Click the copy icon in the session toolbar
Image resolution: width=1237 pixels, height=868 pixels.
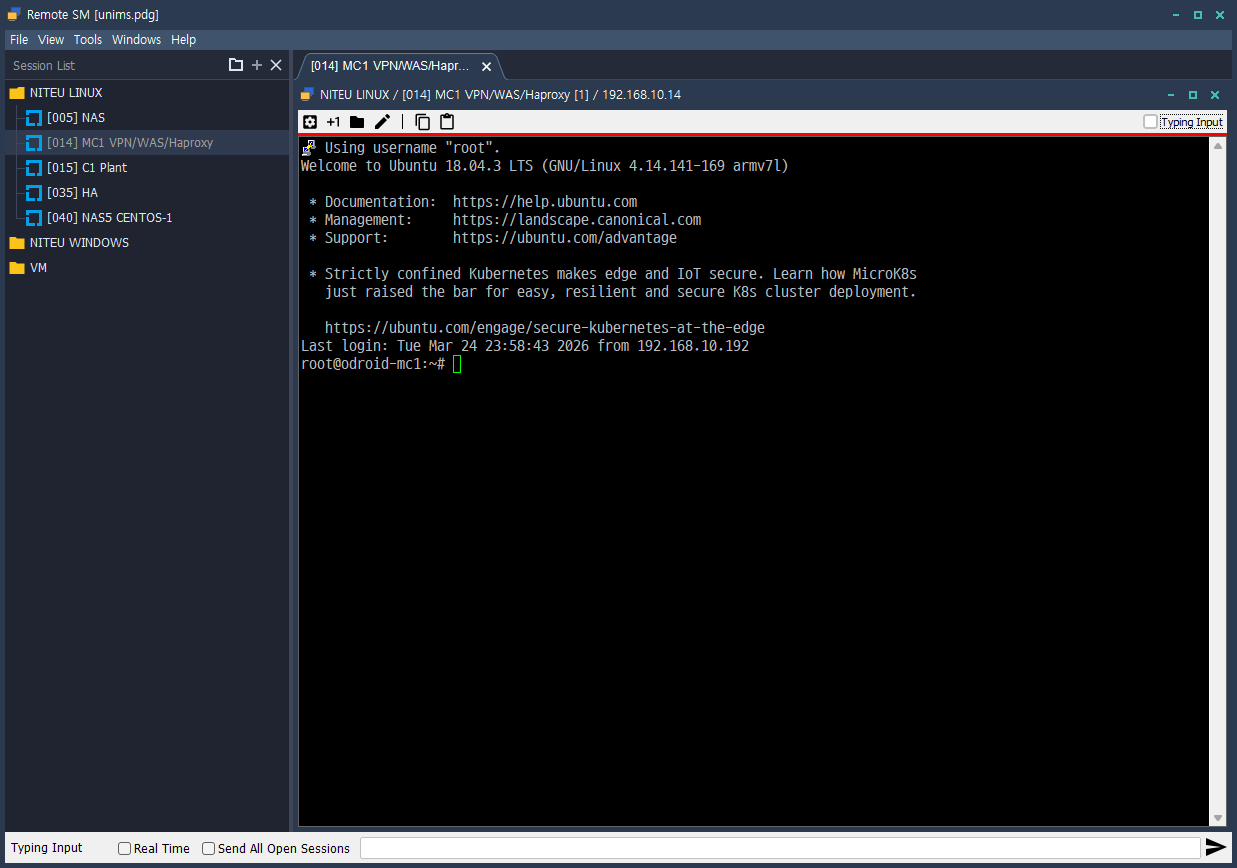click(422, 121)
